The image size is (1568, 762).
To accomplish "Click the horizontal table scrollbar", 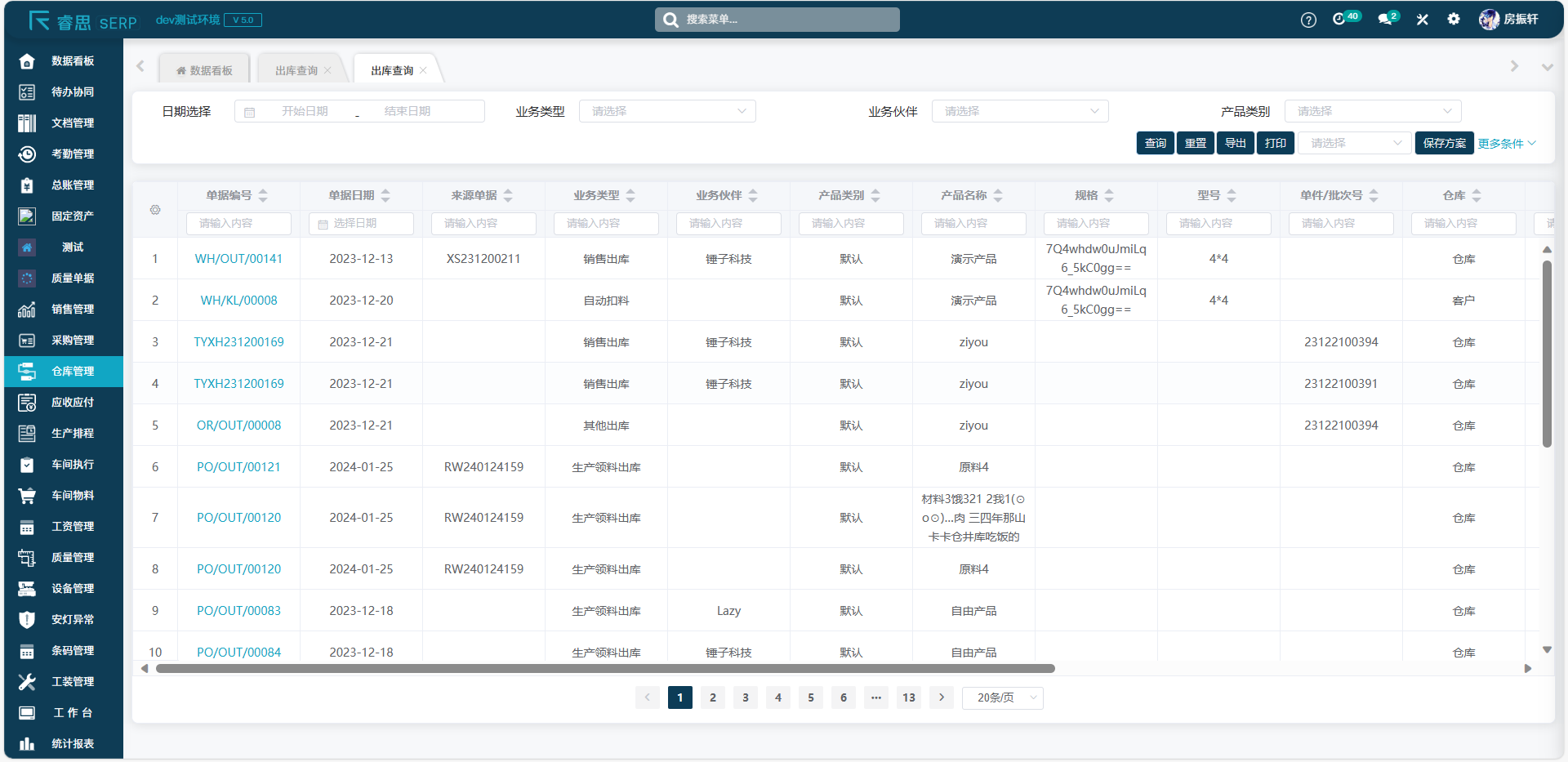I will (604, 668).
